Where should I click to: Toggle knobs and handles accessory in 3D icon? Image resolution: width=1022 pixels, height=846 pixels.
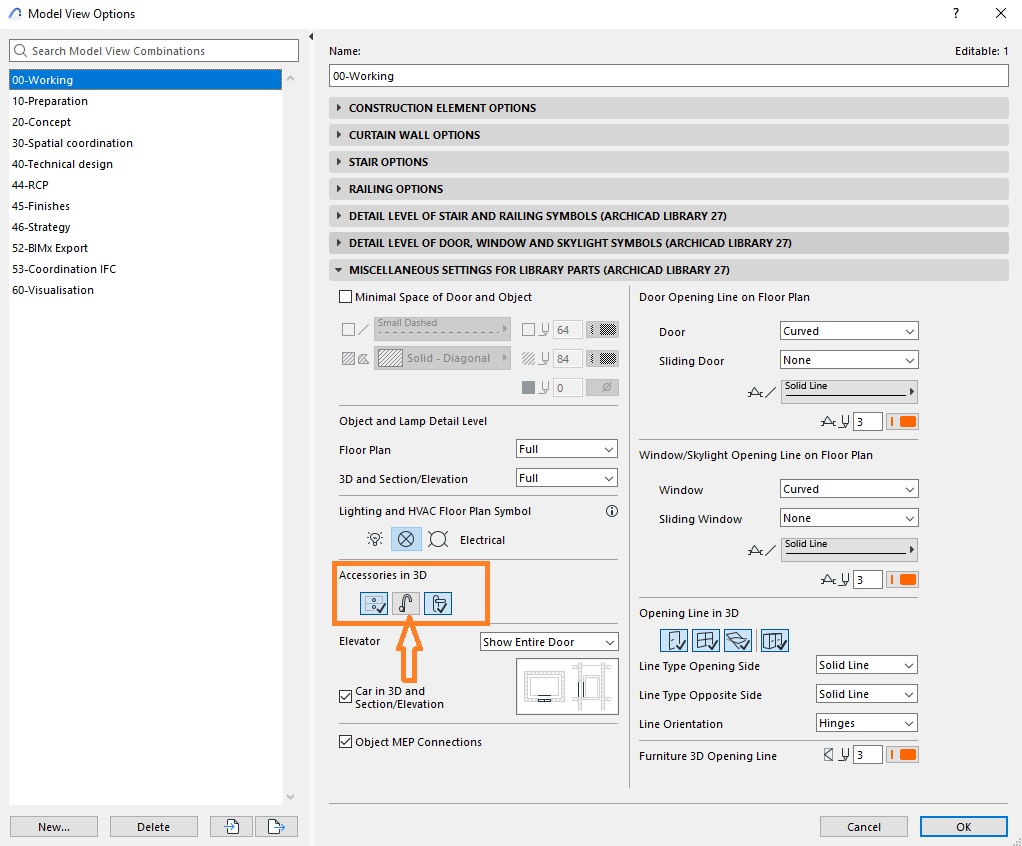374,604
